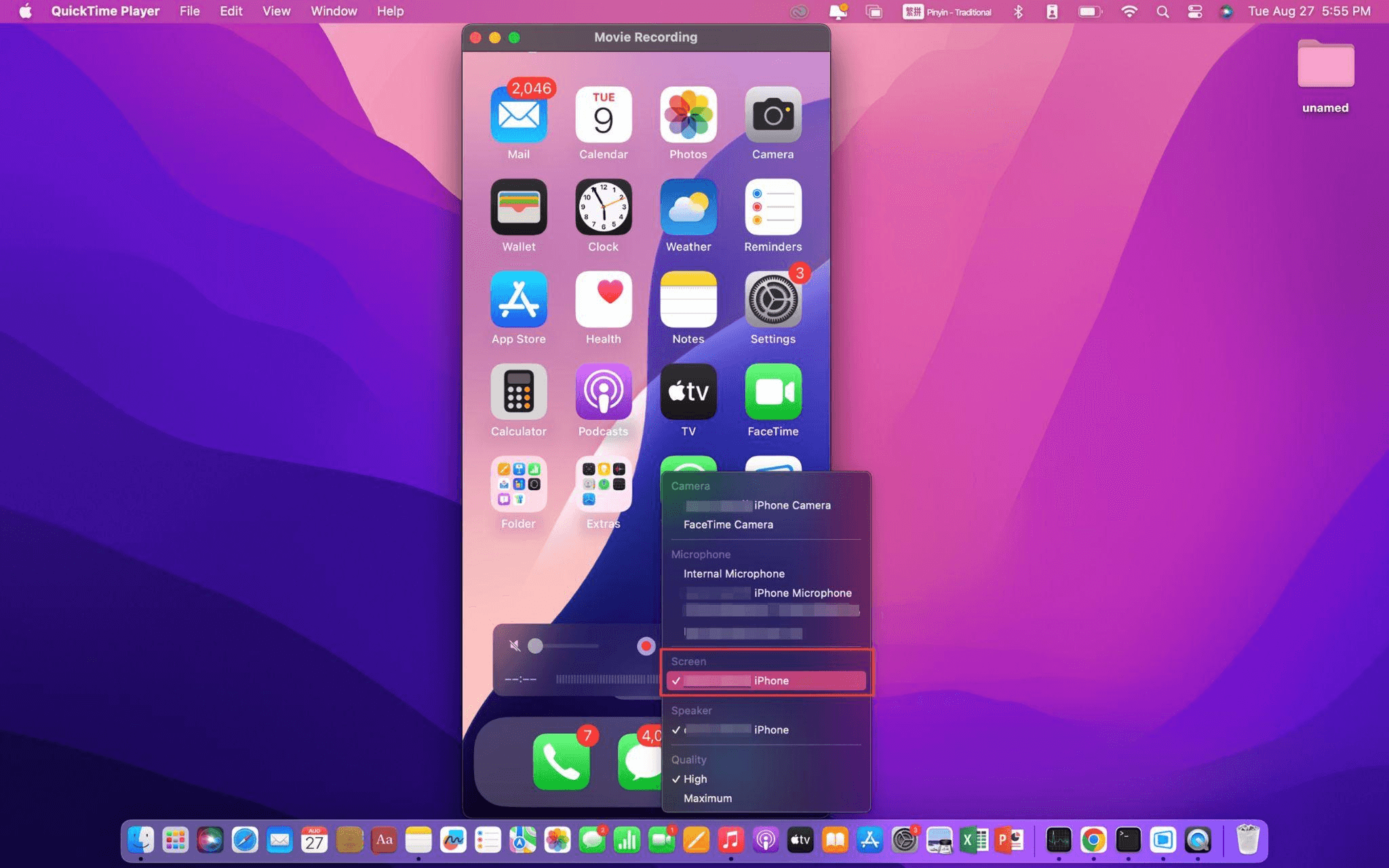
Task: Open the QuickTime Player application menu
Action: 105,12
